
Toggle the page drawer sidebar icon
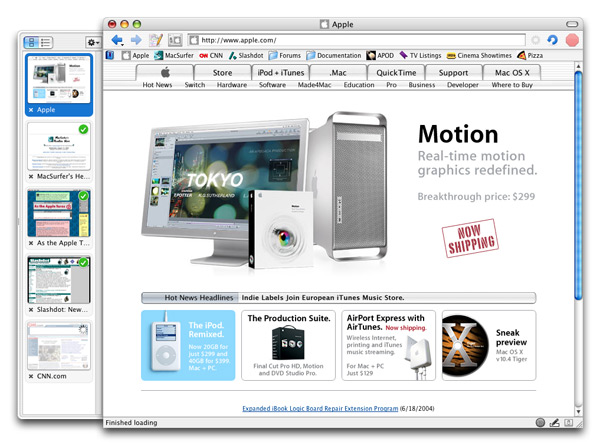pyautogui.click(x=175, y=40)
